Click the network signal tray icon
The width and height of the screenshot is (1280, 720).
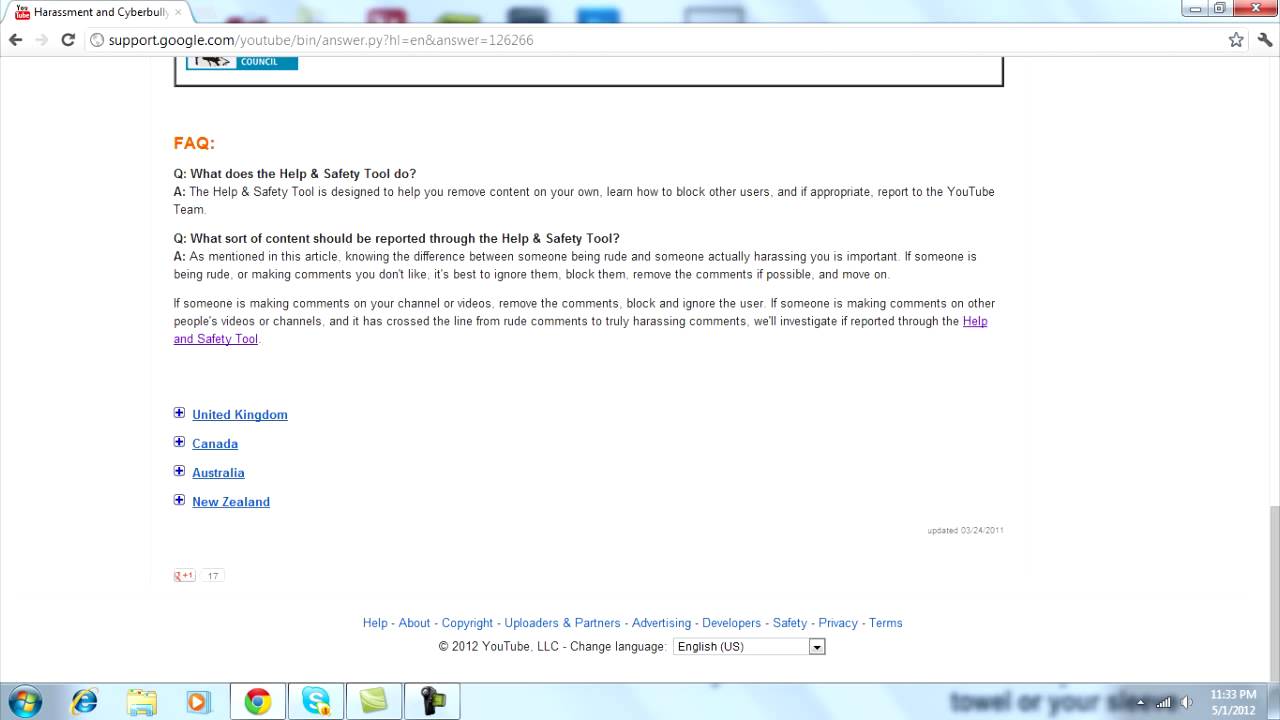pyautogui.click(x=1163, y=702)
